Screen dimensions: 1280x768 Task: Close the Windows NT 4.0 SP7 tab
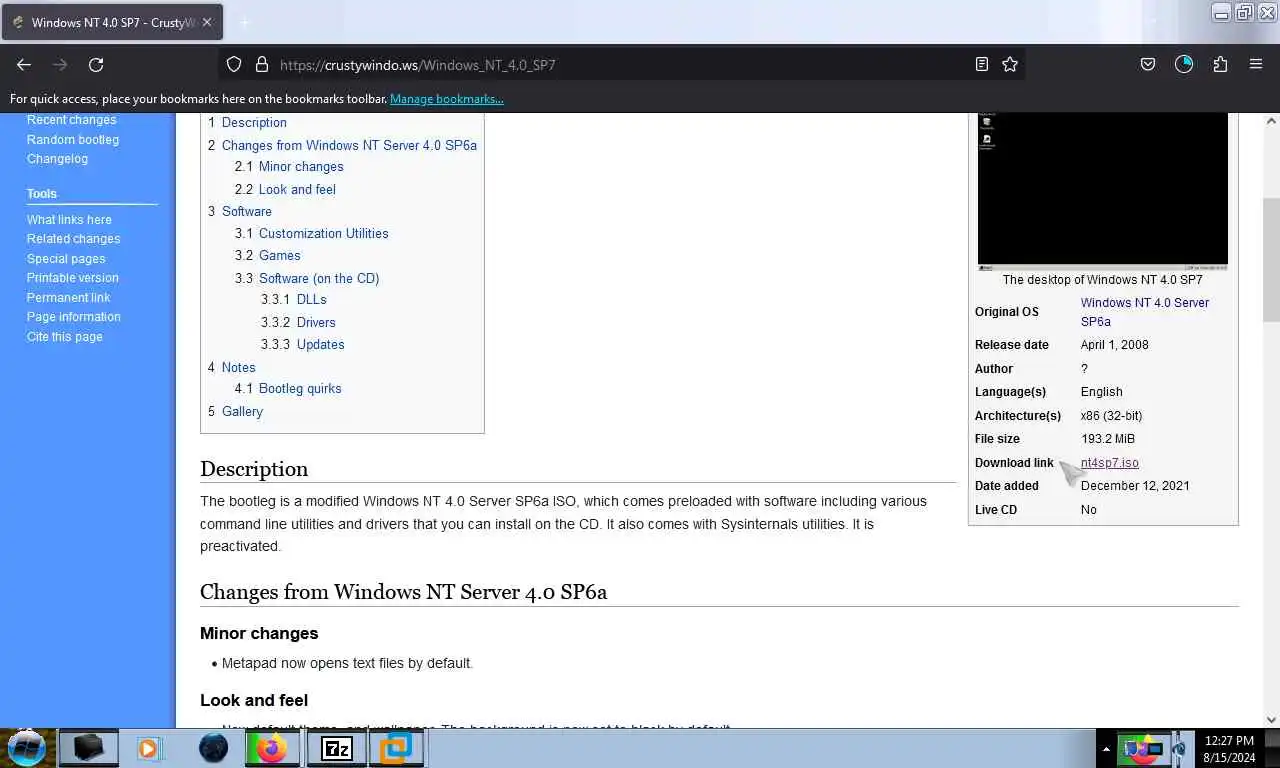[206, 22]
